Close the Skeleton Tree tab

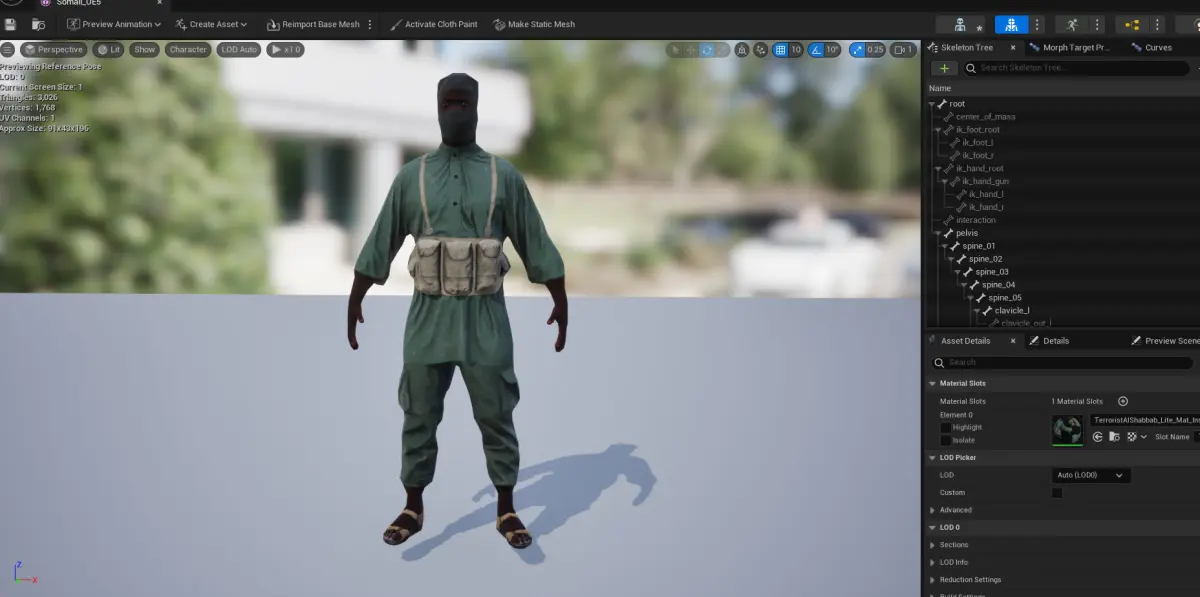(1012, 48)
